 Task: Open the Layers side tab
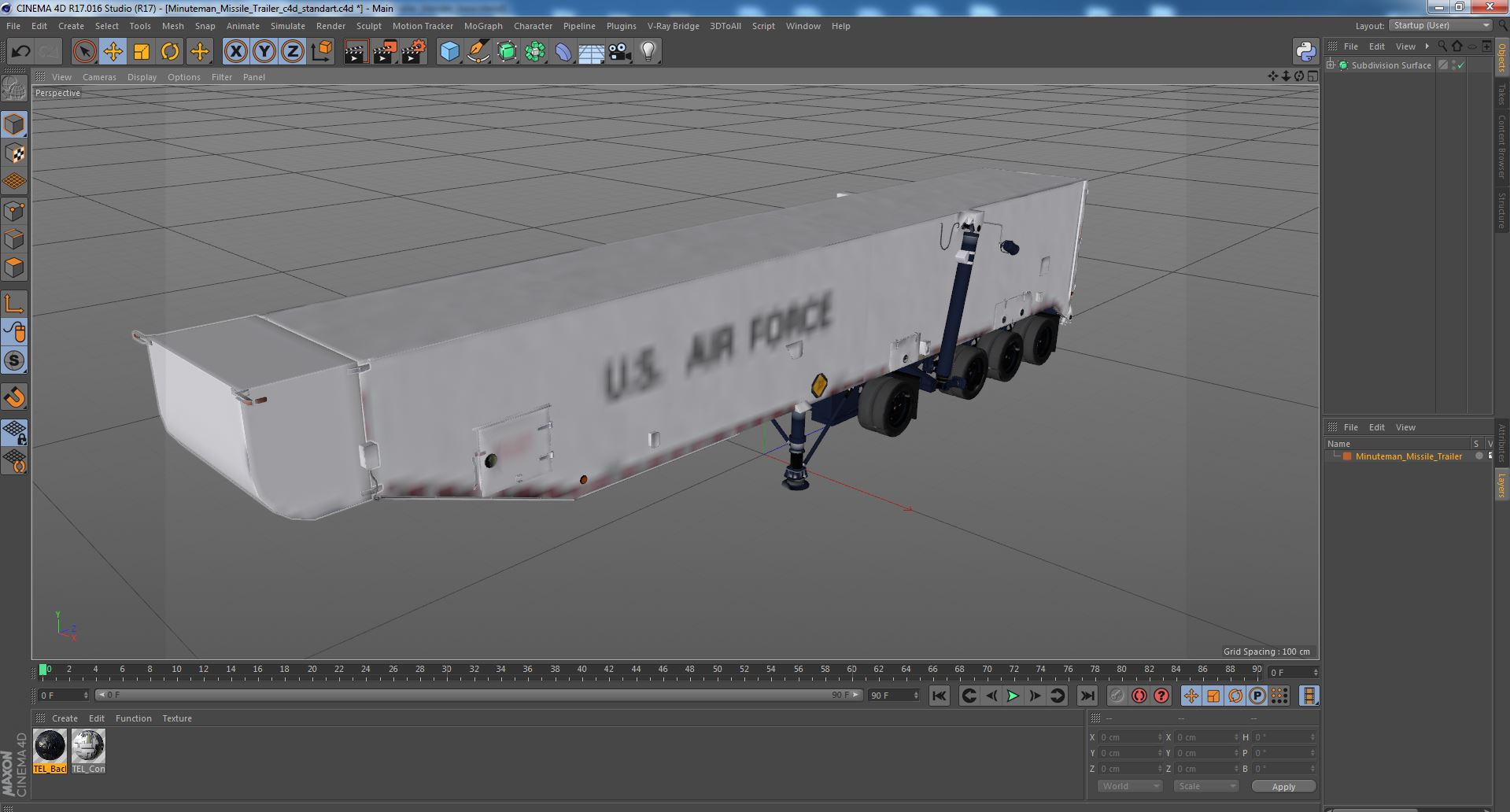1501,485
